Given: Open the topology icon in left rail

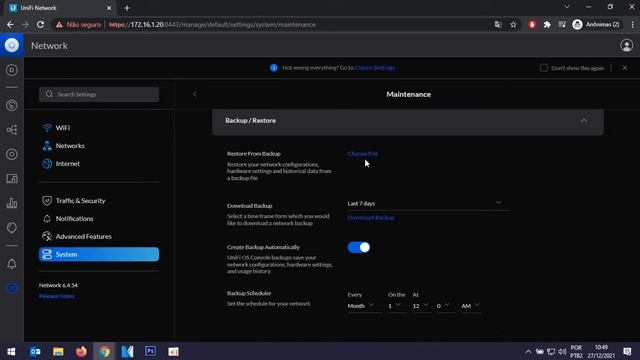Looking at the screenshot, I should pyautogui.click(x=12, y=130).
